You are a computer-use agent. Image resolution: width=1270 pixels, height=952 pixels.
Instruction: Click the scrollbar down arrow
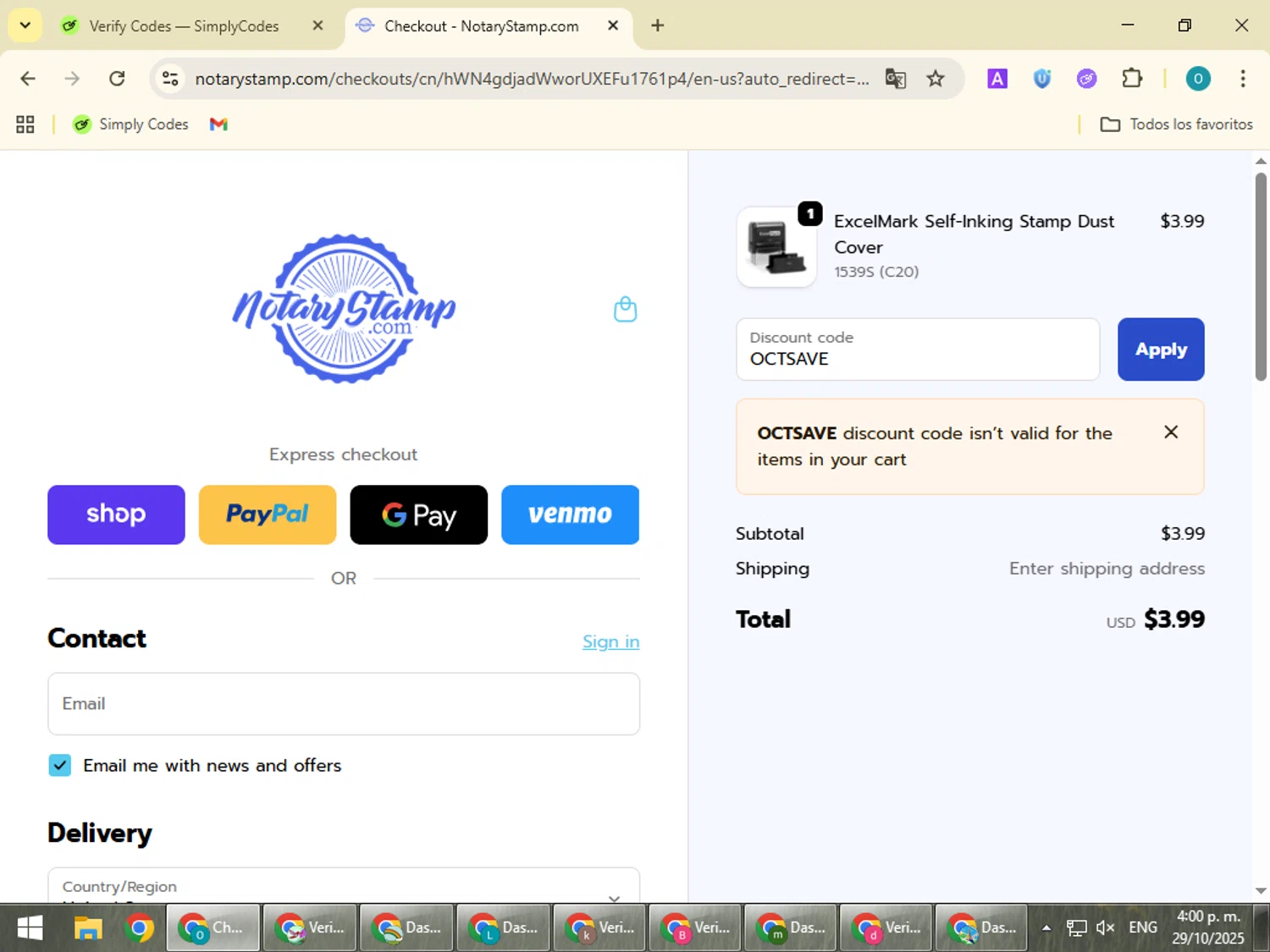tap(1261, 891)
